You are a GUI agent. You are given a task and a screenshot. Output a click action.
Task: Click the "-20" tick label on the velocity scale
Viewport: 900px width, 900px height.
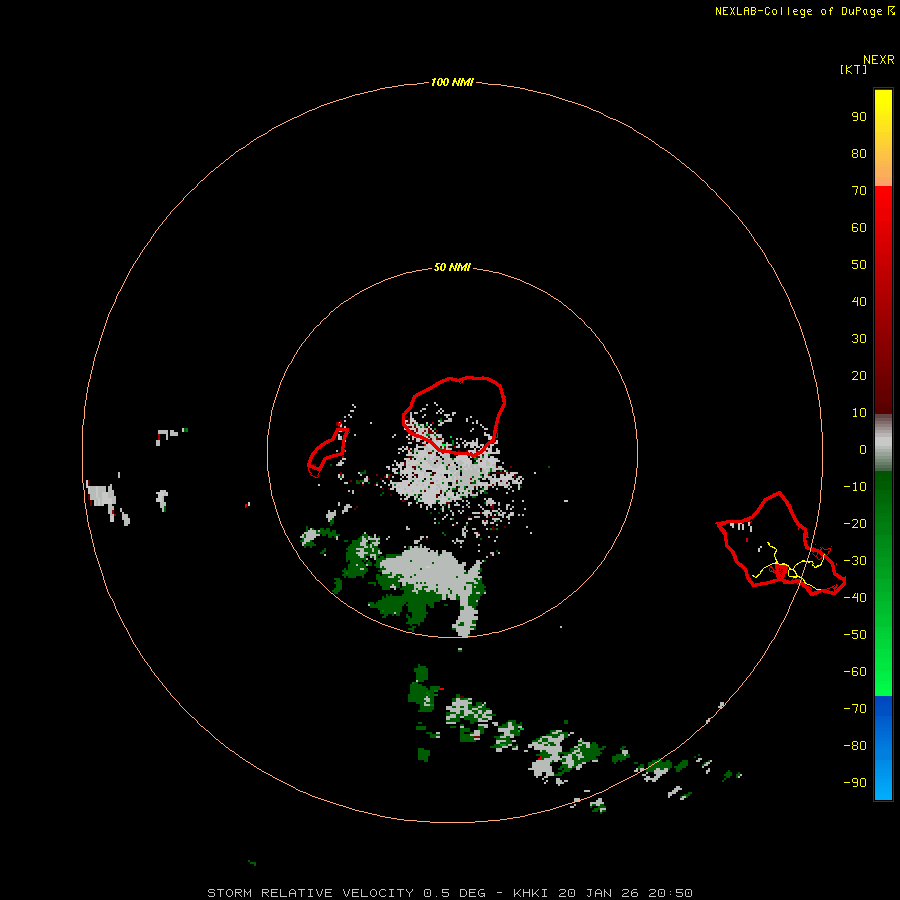coord(855,523)
